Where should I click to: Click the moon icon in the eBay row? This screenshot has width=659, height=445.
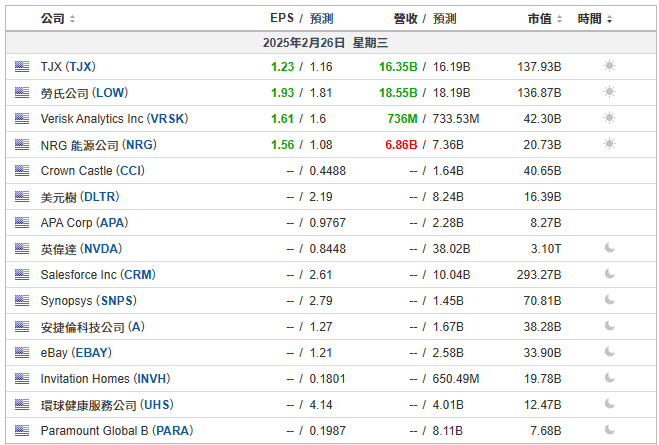coord(609,352)
